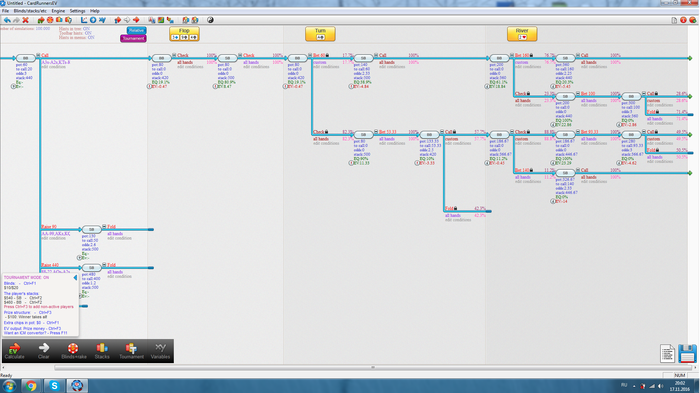Click the Windows Start button
This screenshot has height=393, width=700.
click(x=9, y=386)
